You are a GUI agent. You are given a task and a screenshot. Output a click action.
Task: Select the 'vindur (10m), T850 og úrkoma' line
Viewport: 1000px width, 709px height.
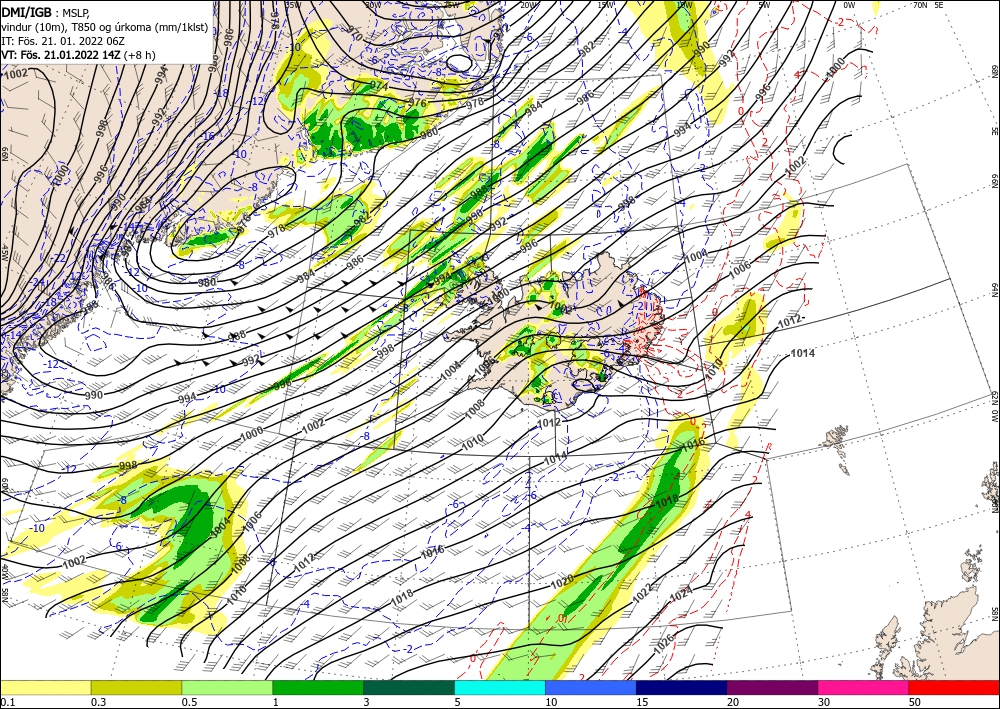pyautogui.click(x=105, y=26)
